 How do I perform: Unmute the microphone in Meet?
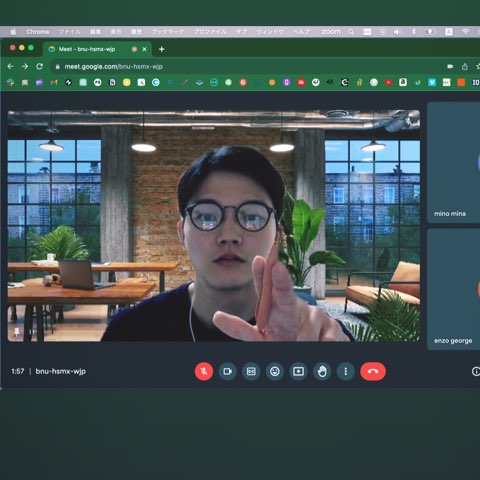pyautogui.click(x=204, y=371)
